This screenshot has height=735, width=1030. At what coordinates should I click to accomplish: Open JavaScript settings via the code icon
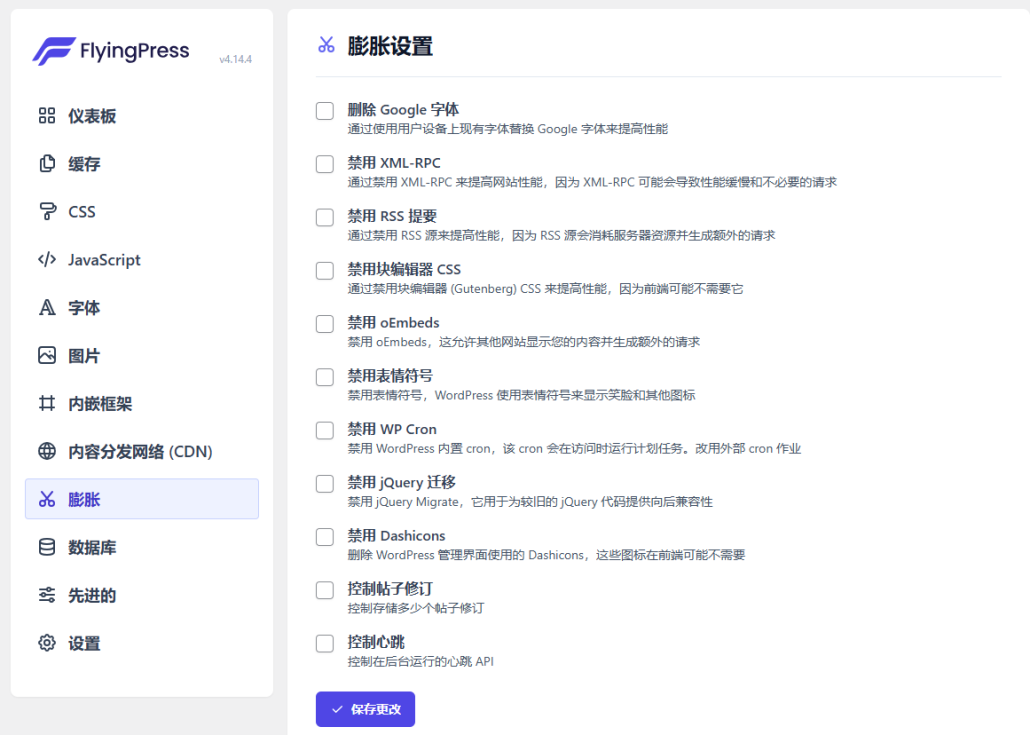46,259
